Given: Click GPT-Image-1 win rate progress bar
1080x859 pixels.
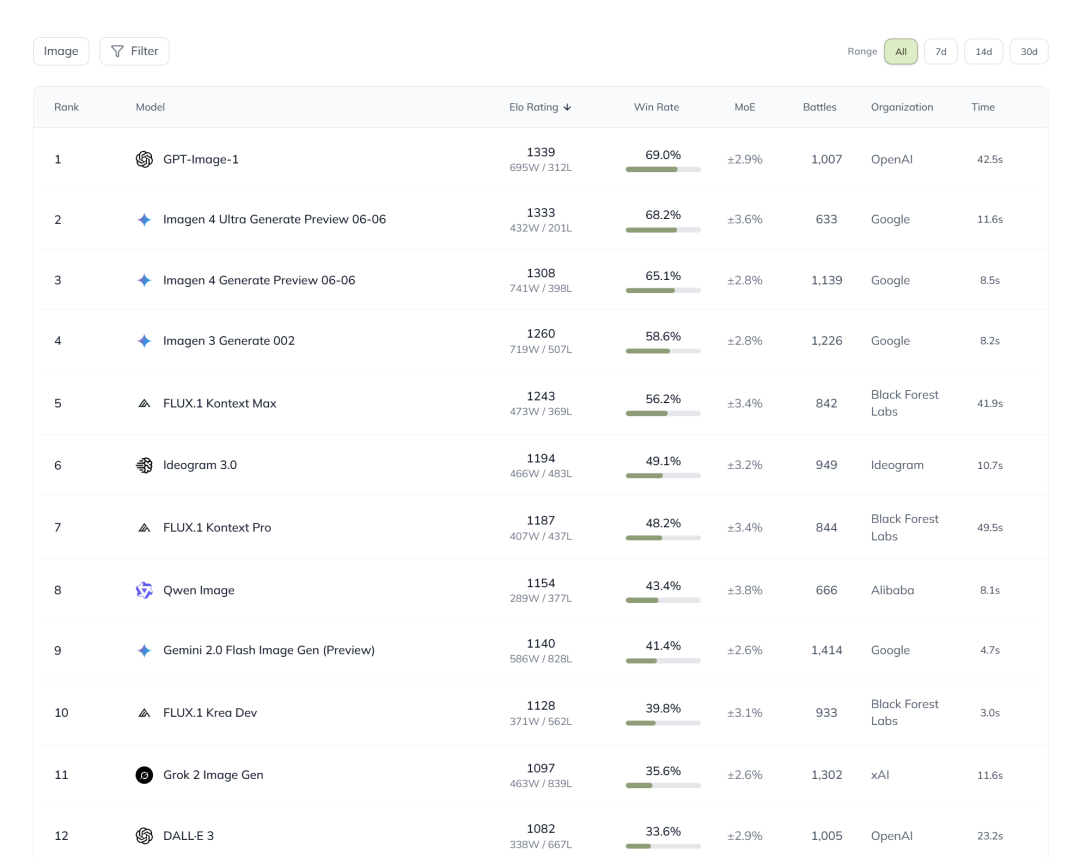Looking at the screenshot, I should (663, 169).
